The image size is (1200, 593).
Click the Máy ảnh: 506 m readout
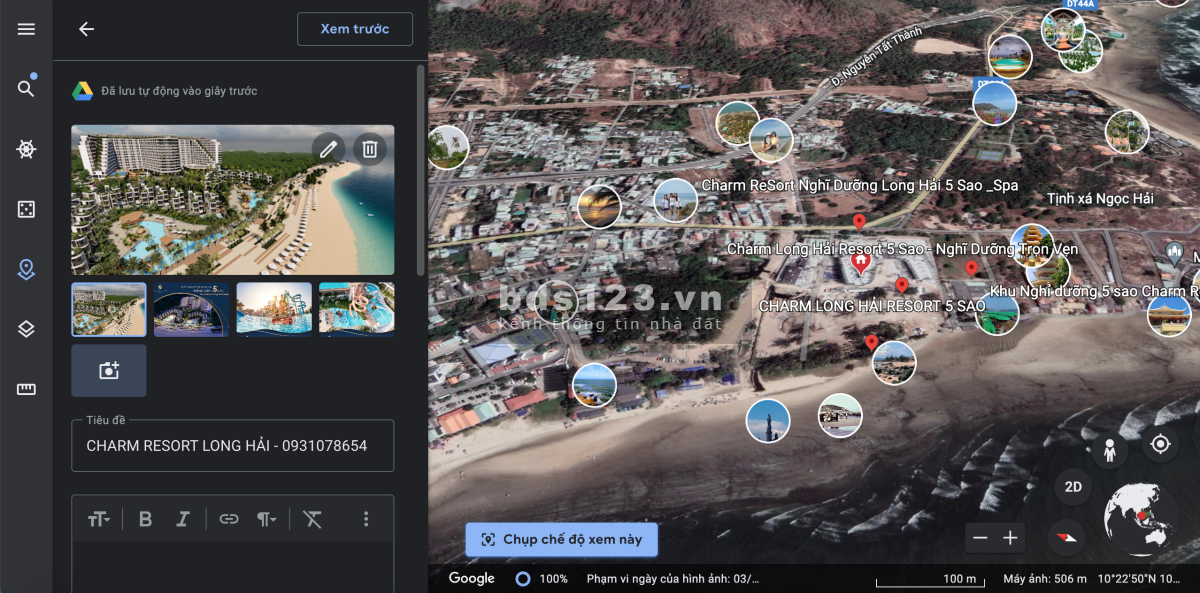click(1045, 579)
